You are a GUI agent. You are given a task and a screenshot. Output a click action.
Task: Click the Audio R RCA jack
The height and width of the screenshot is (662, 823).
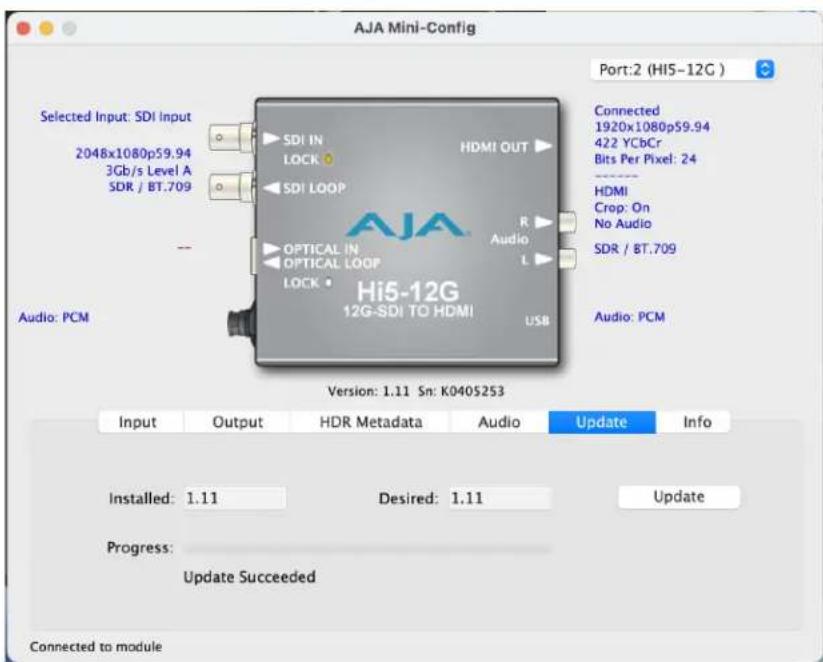pos(567,222)
